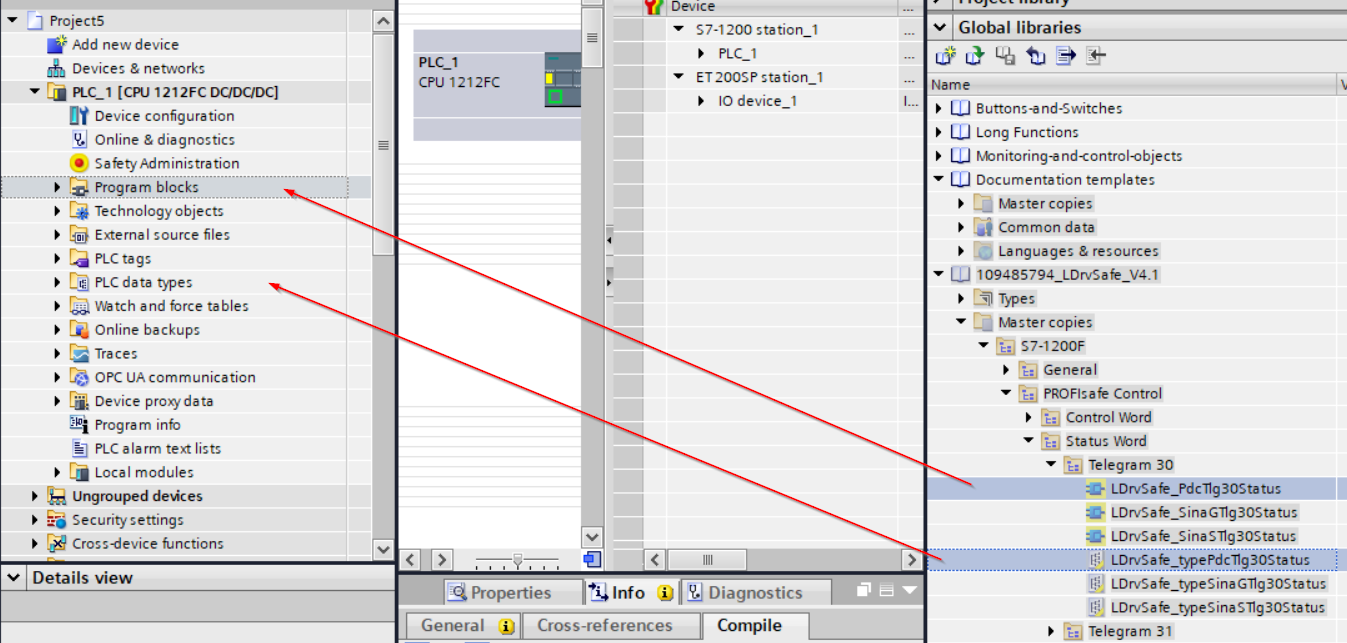Expand the Technology objects folder
The width and height of the screenshot is (1347, 643).
pyautogui.click(x=58, y=211)
